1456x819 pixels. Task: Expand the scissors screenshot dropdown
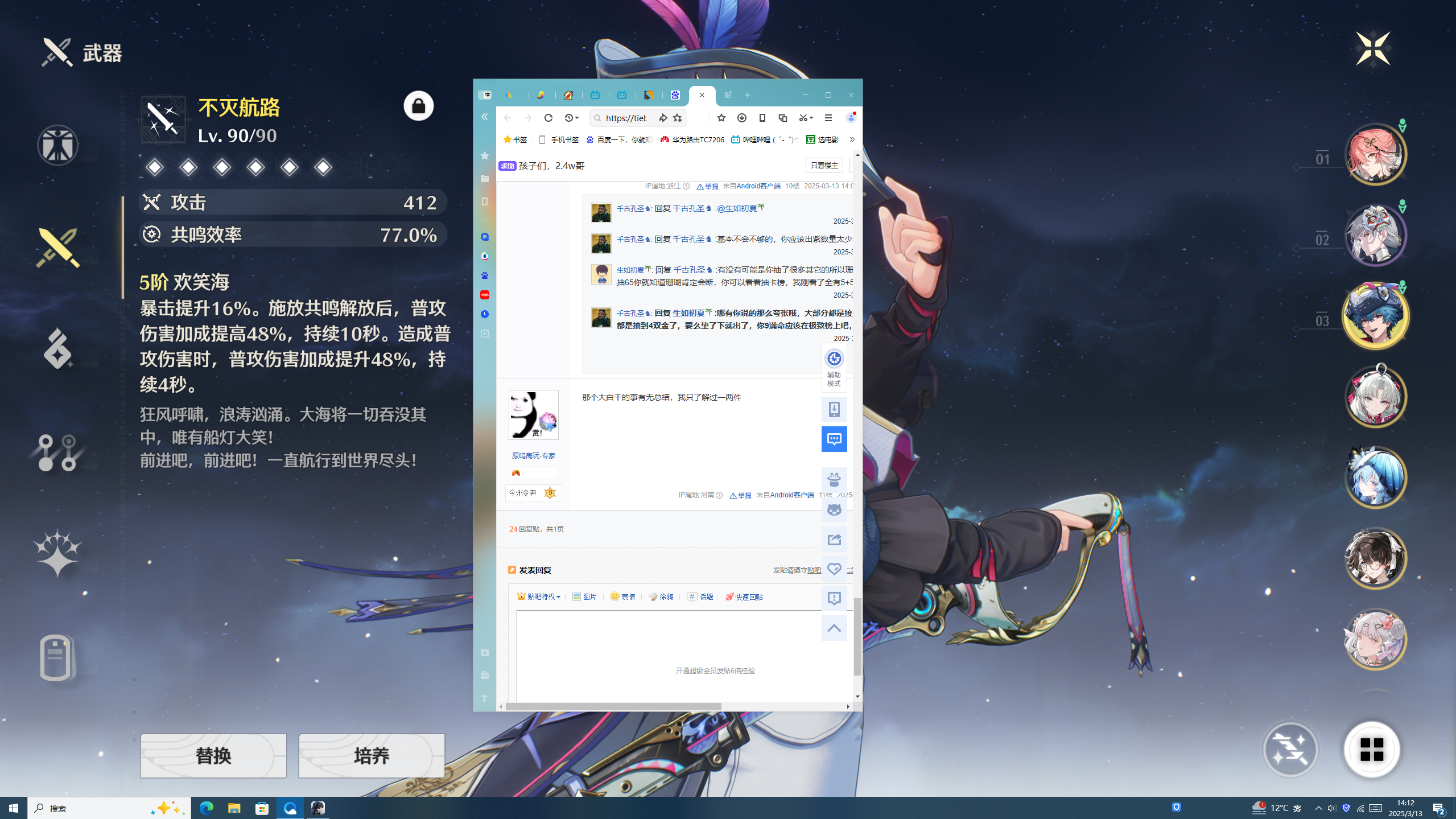[x=806, y=118]
